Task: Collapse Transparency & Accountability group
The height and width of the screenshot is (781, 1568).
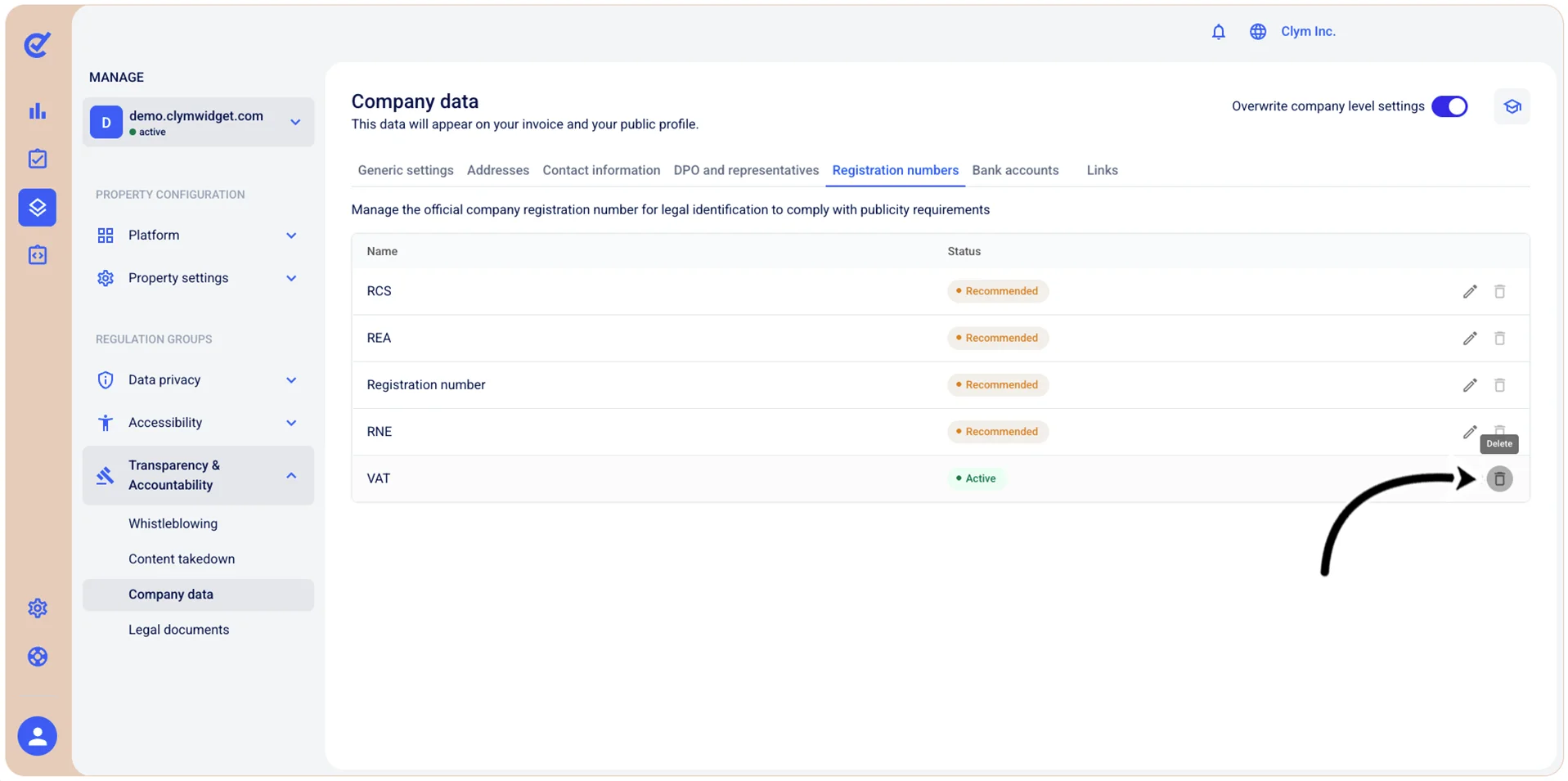Action: click(198, 475)
